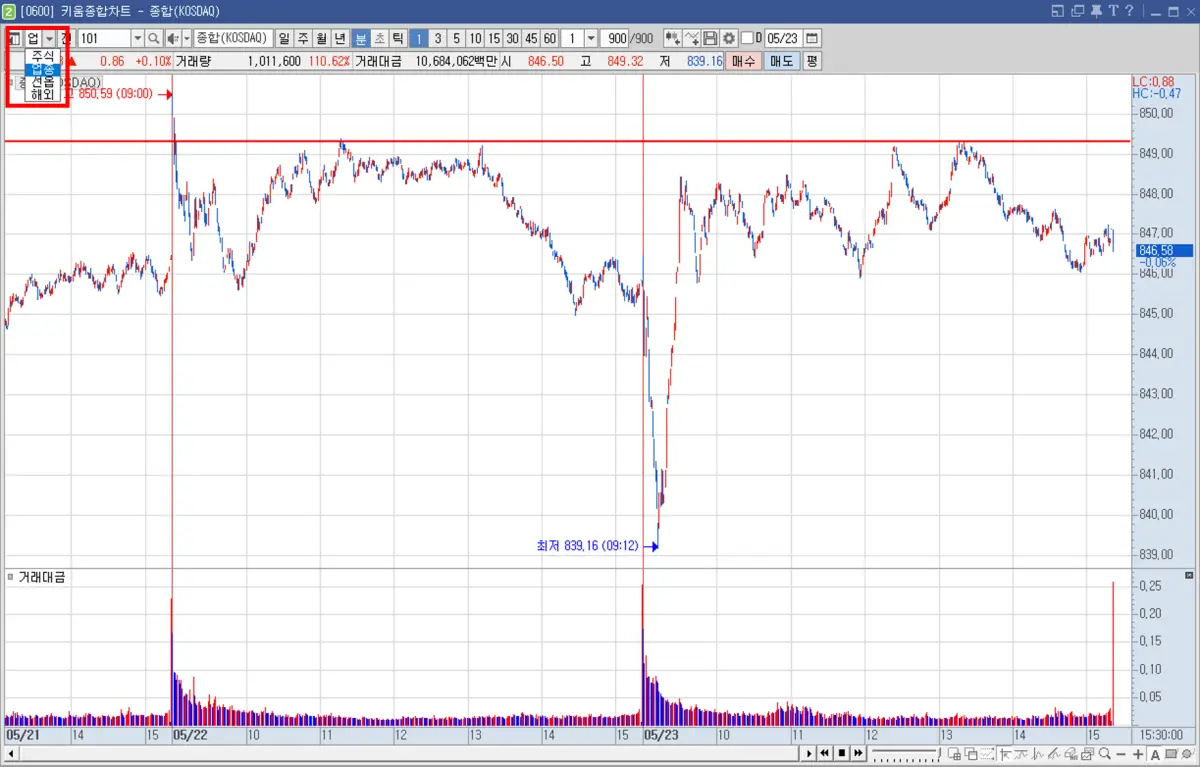Click the pin window icon in title bar

[x=1096, y=11]
